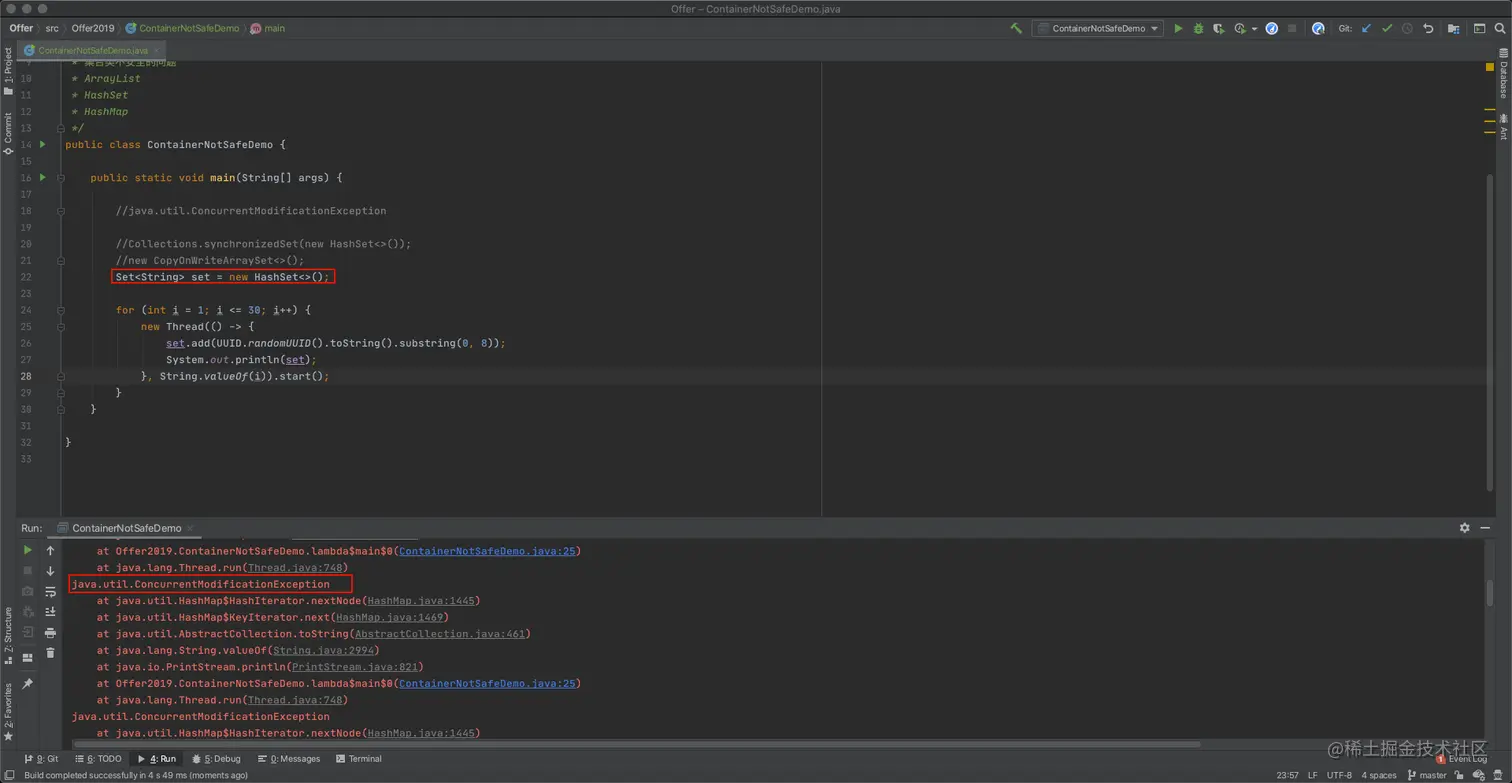
Task: Update project via the Git blue arrow
Action: click(x=1366, y=29)
